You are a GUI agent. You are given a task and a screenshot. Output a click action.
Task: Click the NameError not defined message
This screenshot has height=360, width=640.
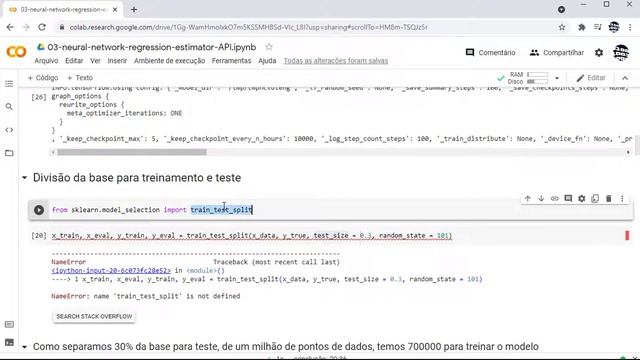146,296
